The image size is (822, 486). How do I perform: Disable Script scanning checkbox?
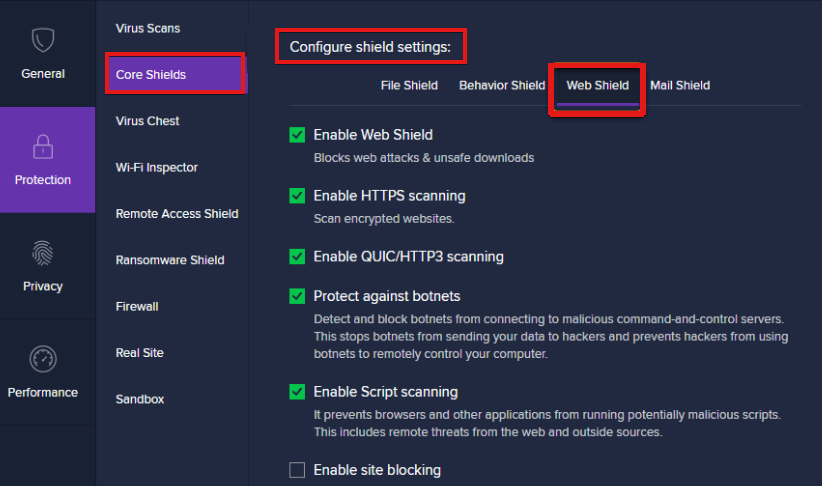[297, 392]
